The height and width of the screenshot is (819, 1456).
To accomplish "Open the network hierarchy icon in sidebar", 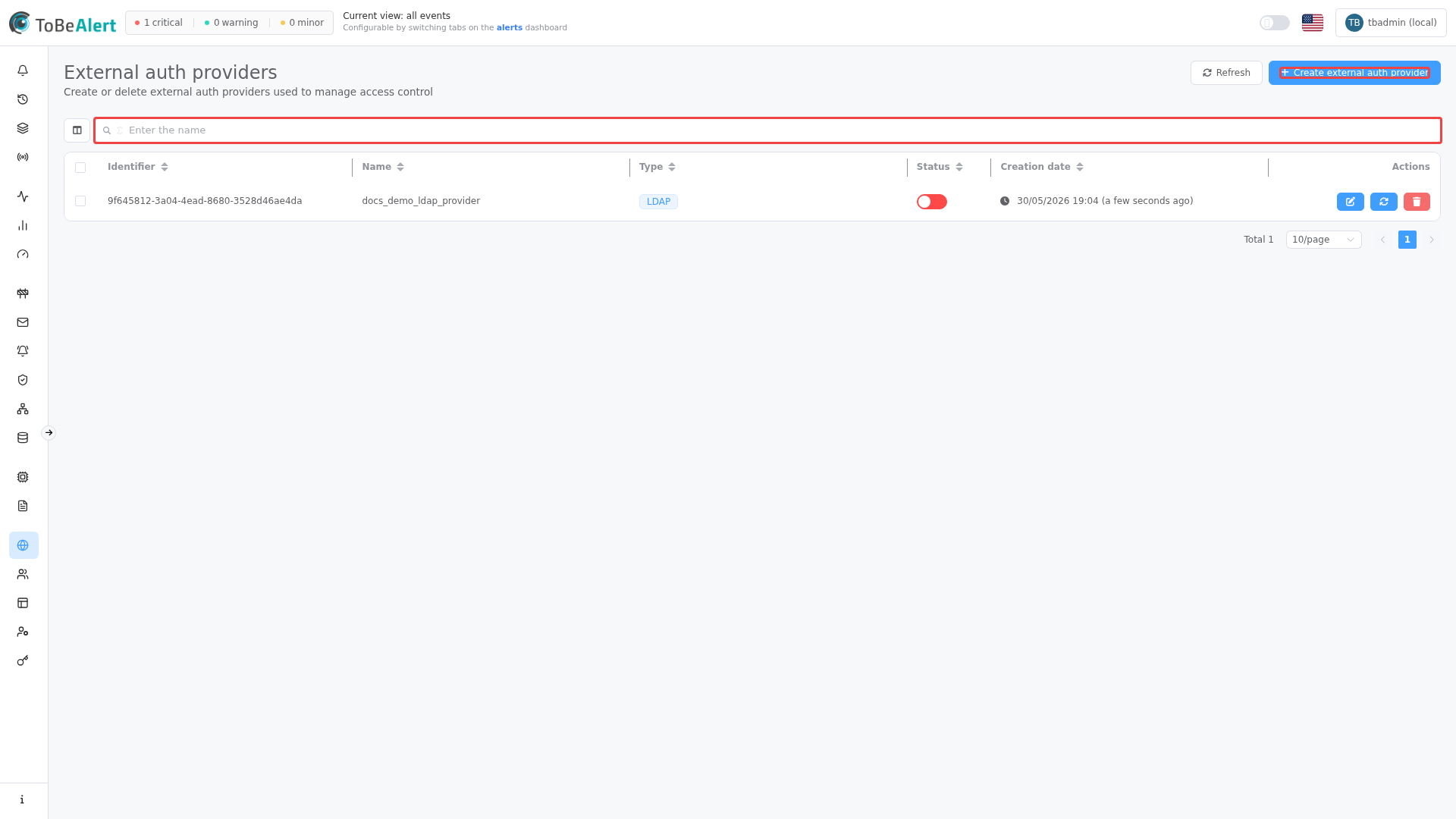I will click(x=23, y=409).
